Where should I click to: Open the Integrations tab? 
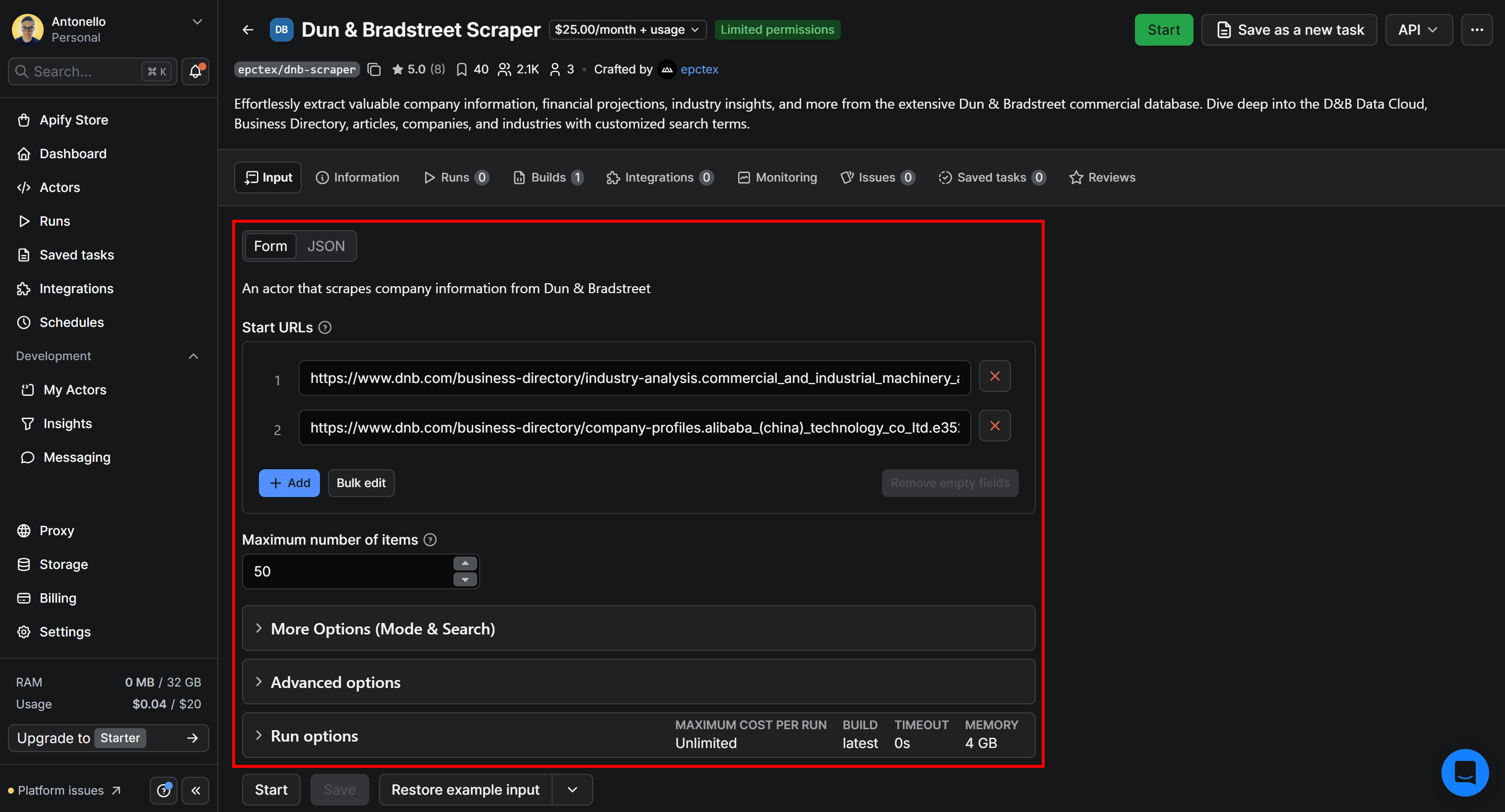tap(660, 178)
